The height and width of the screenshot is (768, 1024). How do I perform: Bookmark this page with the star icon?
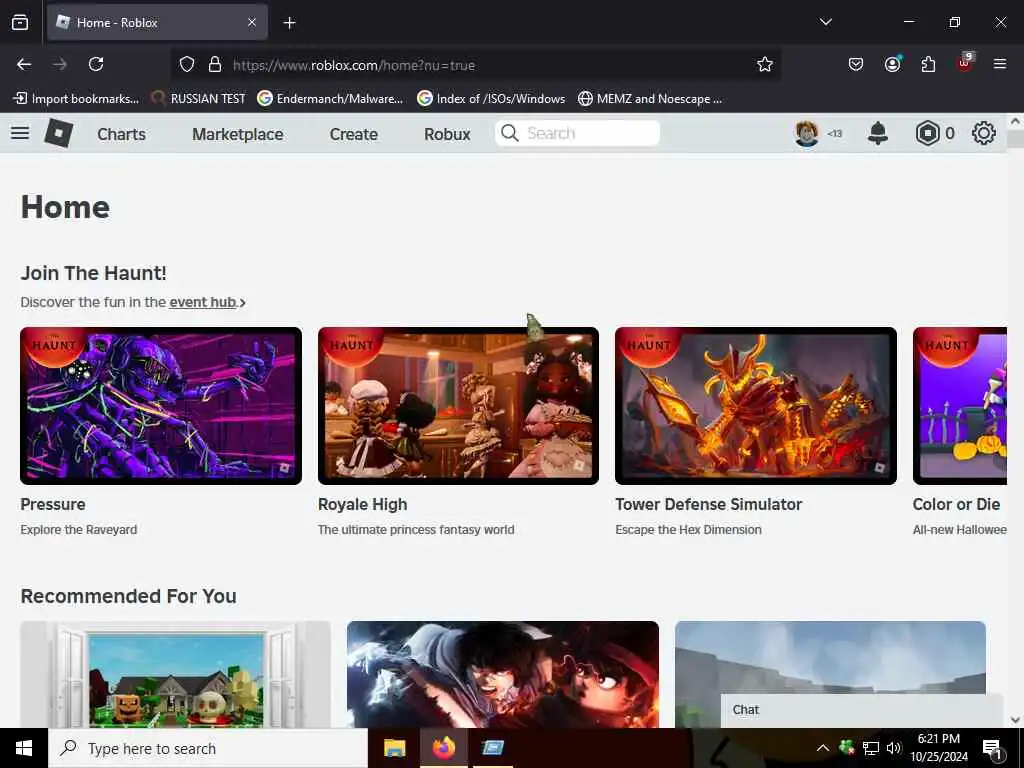(x=765, y=64)
